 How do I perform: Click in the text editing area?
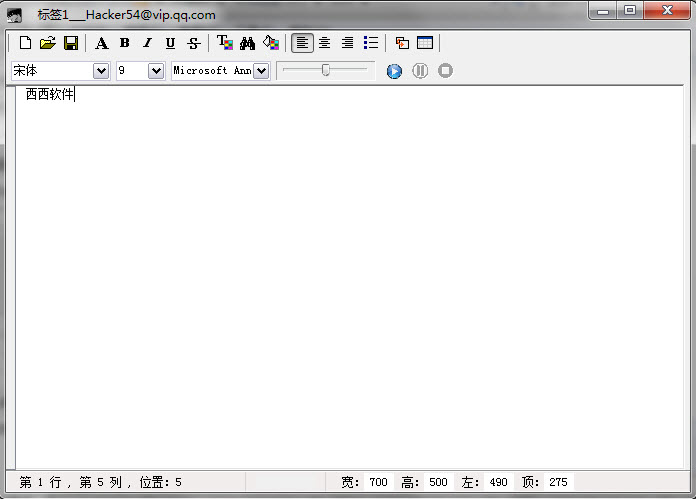click(349, 277)
